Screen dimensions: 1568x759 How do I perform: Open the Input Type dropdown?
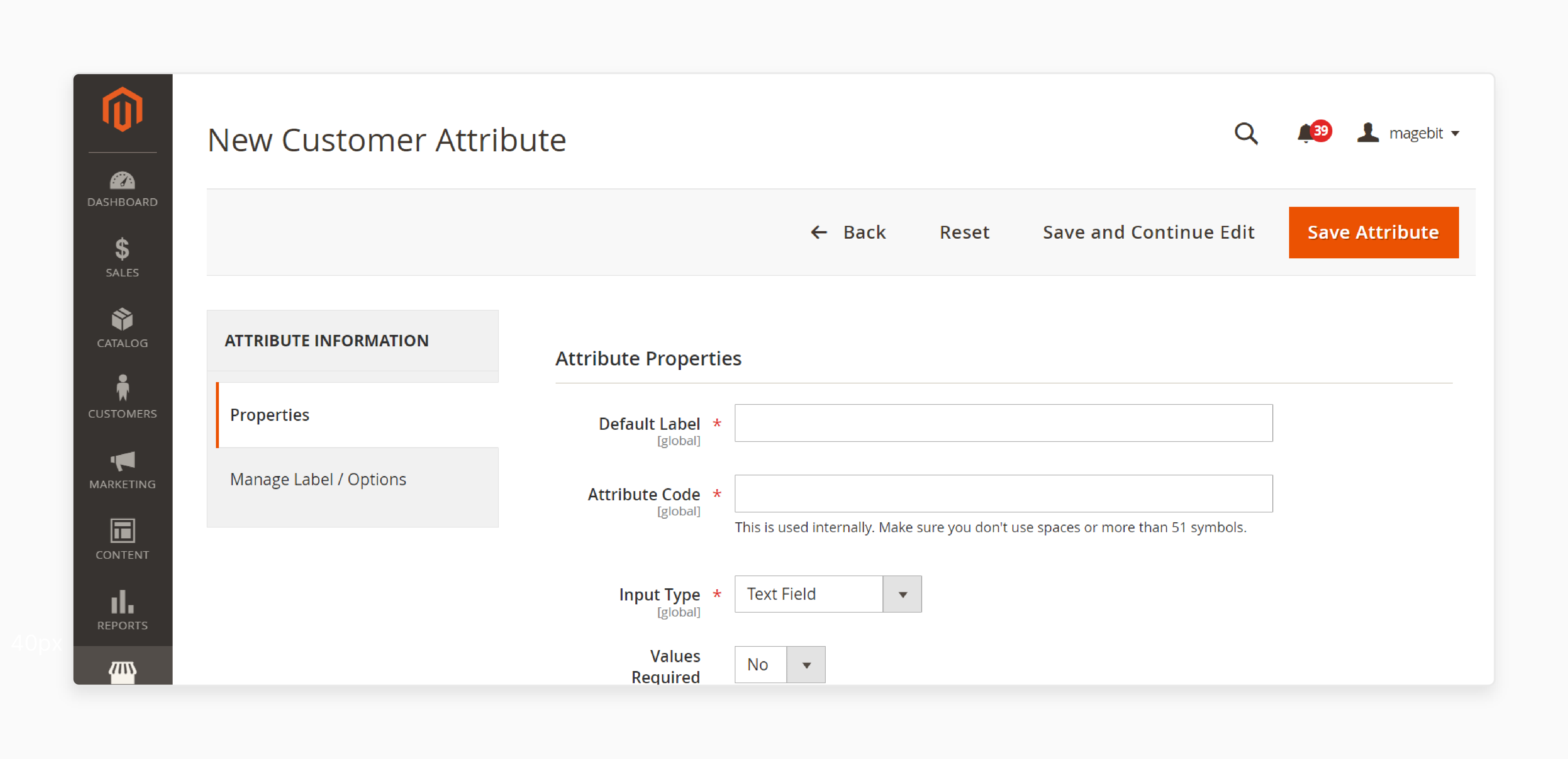[x=828, y=594]
